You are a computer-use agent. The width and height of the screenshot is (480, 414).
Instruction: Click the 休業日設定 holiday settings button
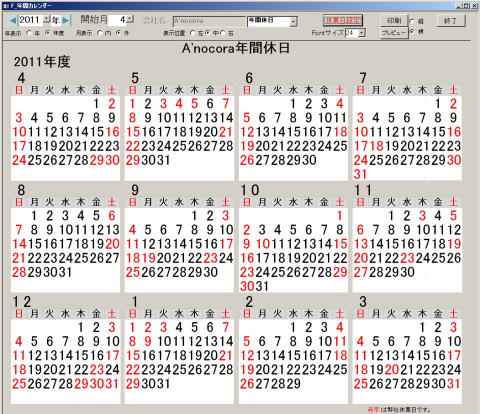coord(343,20)
